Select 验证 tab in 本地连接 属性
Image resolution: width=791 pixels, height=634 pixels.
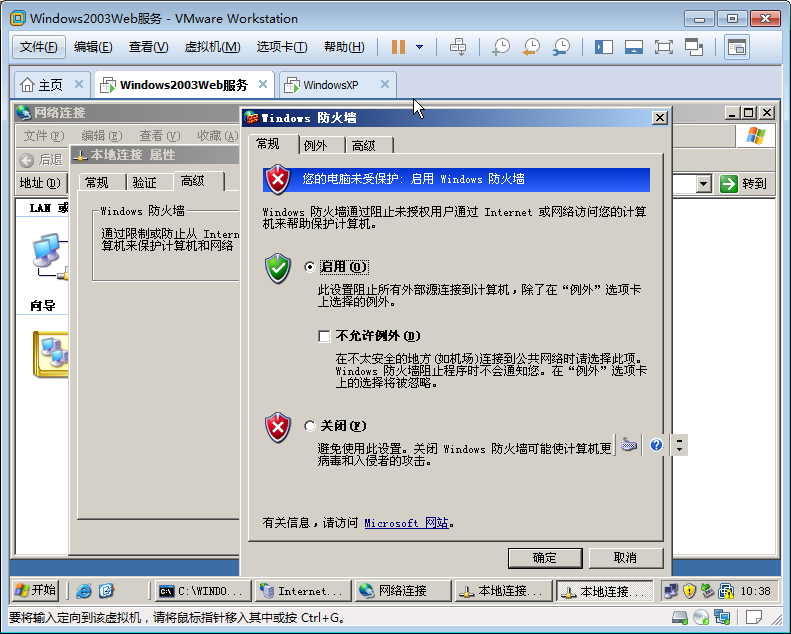coord(145,182)
